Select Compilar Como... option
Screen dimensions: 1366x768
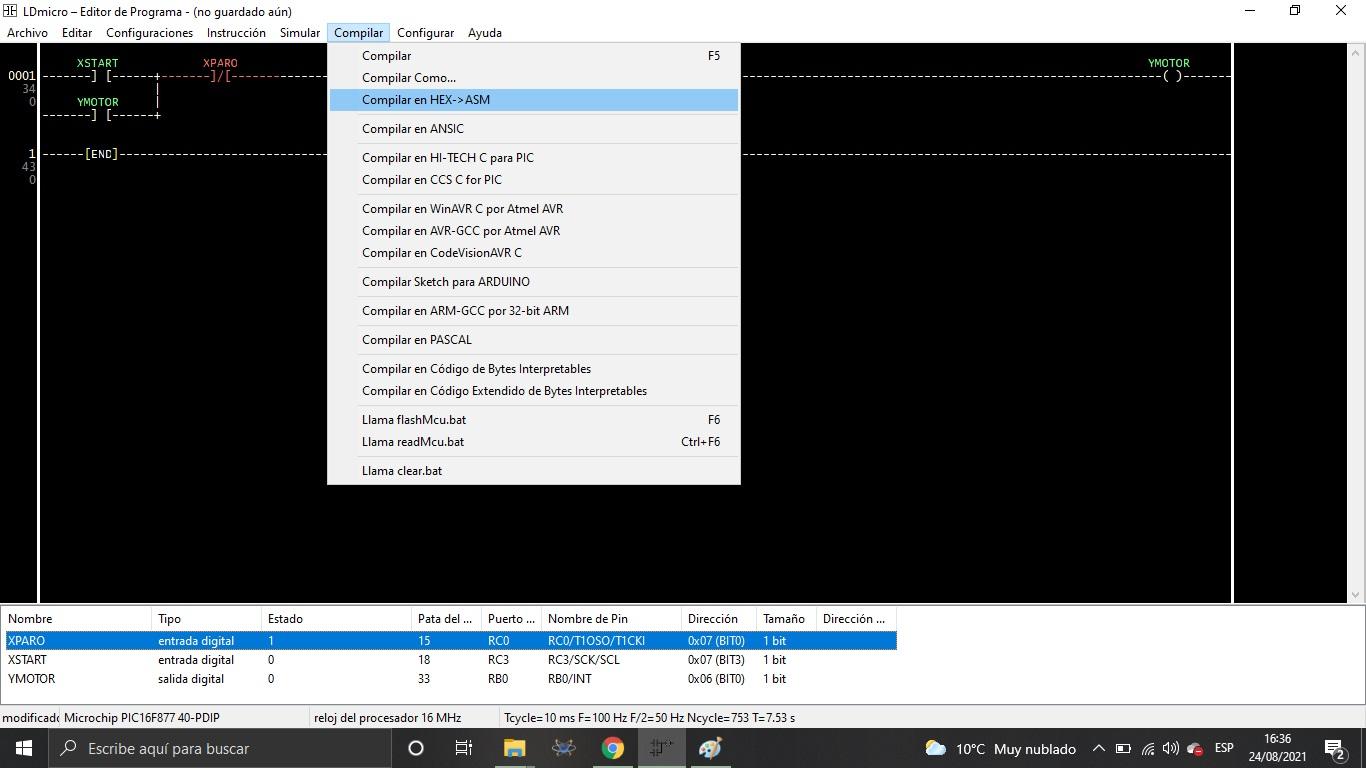click(x=534, y=78)
